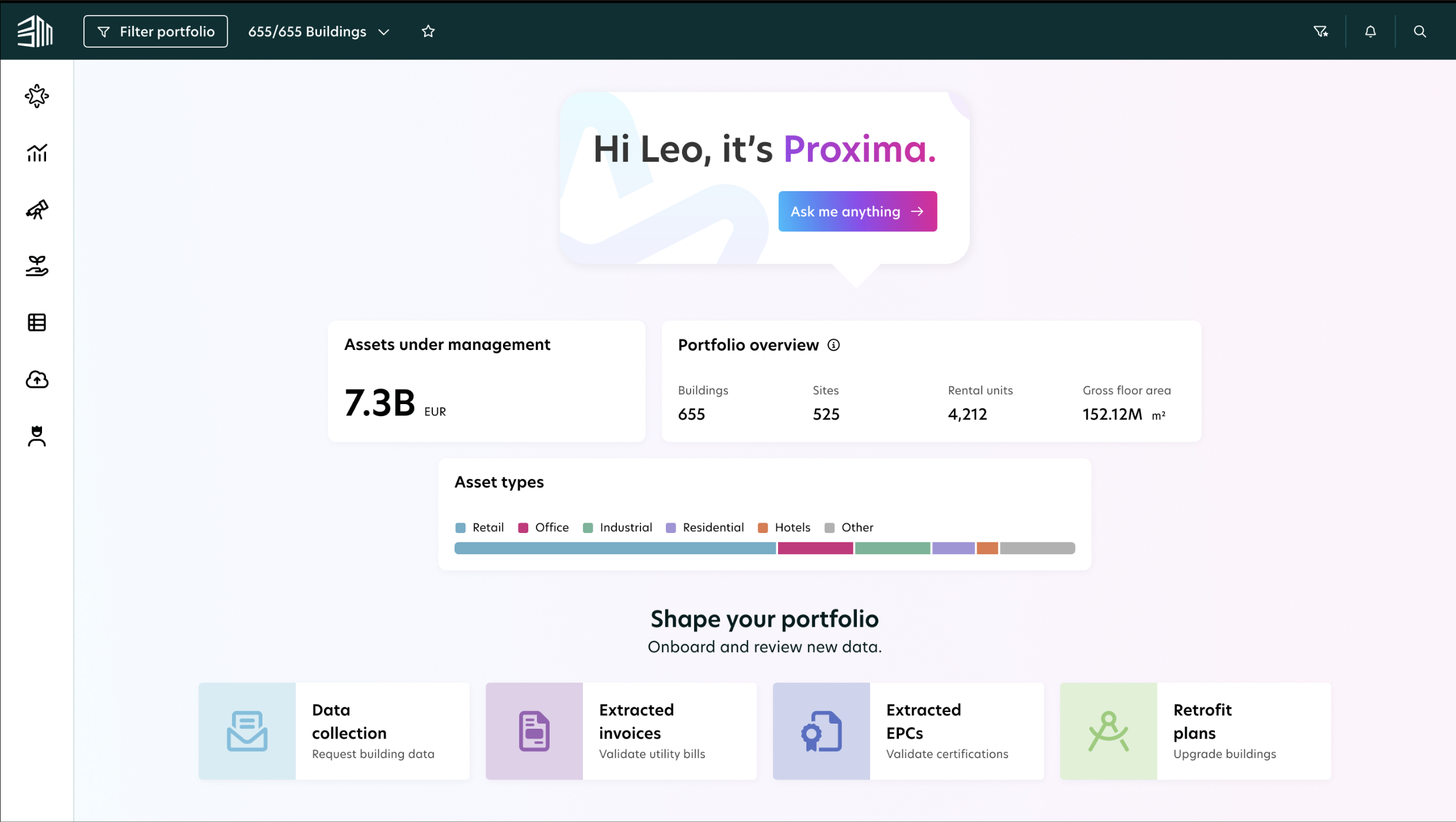The height and width of the screenshot is (822, 1456).
Task: Click the star favorite icon
Action: [x=428, y=31]
